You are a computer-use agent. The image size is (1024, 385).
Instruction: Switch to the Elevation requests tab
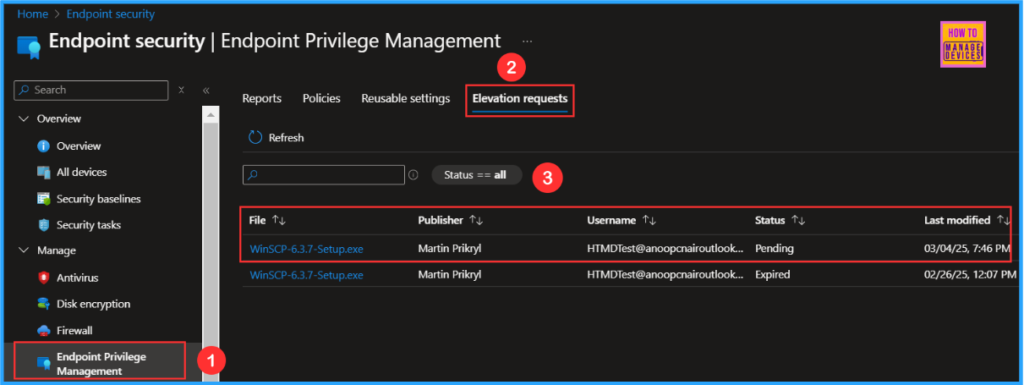520,99
